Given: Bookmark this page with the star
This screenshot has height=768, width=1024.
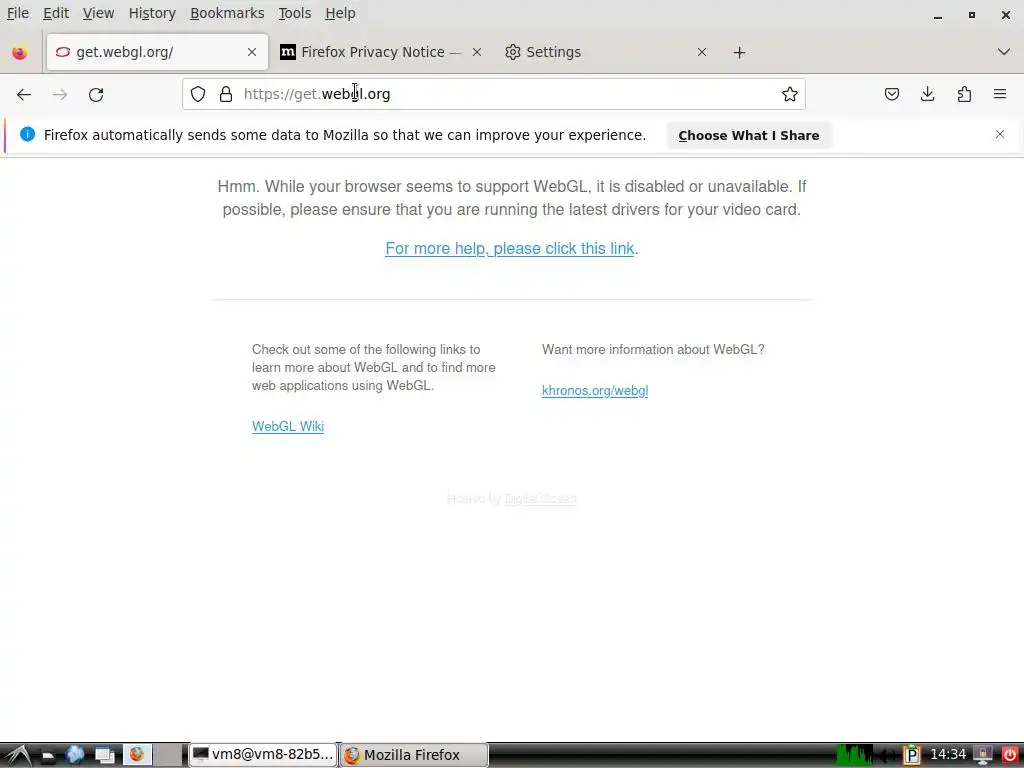Looking at the screenshot, I should (790, 94).
